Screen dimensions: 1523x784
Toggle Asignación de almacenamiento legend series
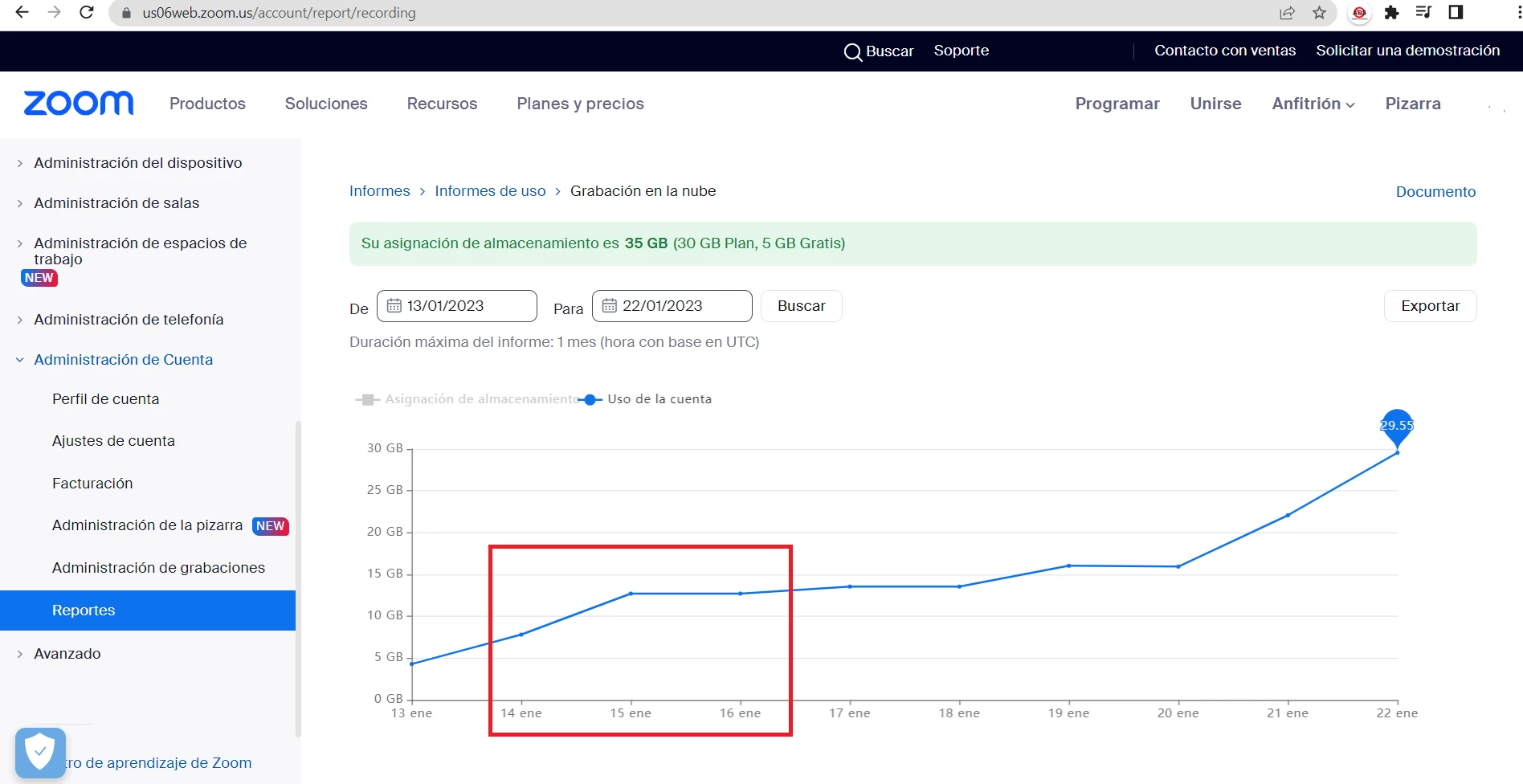pos(468,399)
